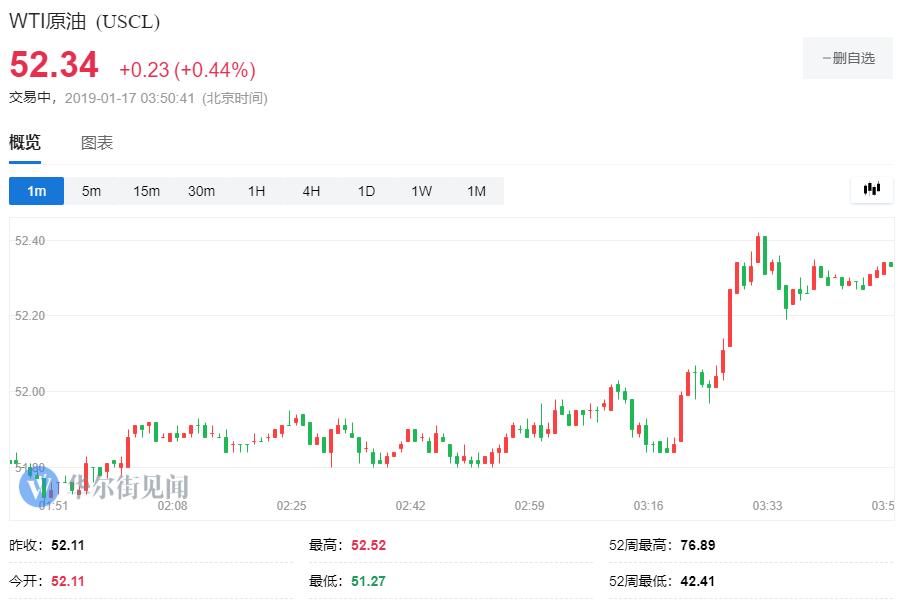Remove from watchlist with 删自选 button
901x605 pixels.
click(848, 58)
